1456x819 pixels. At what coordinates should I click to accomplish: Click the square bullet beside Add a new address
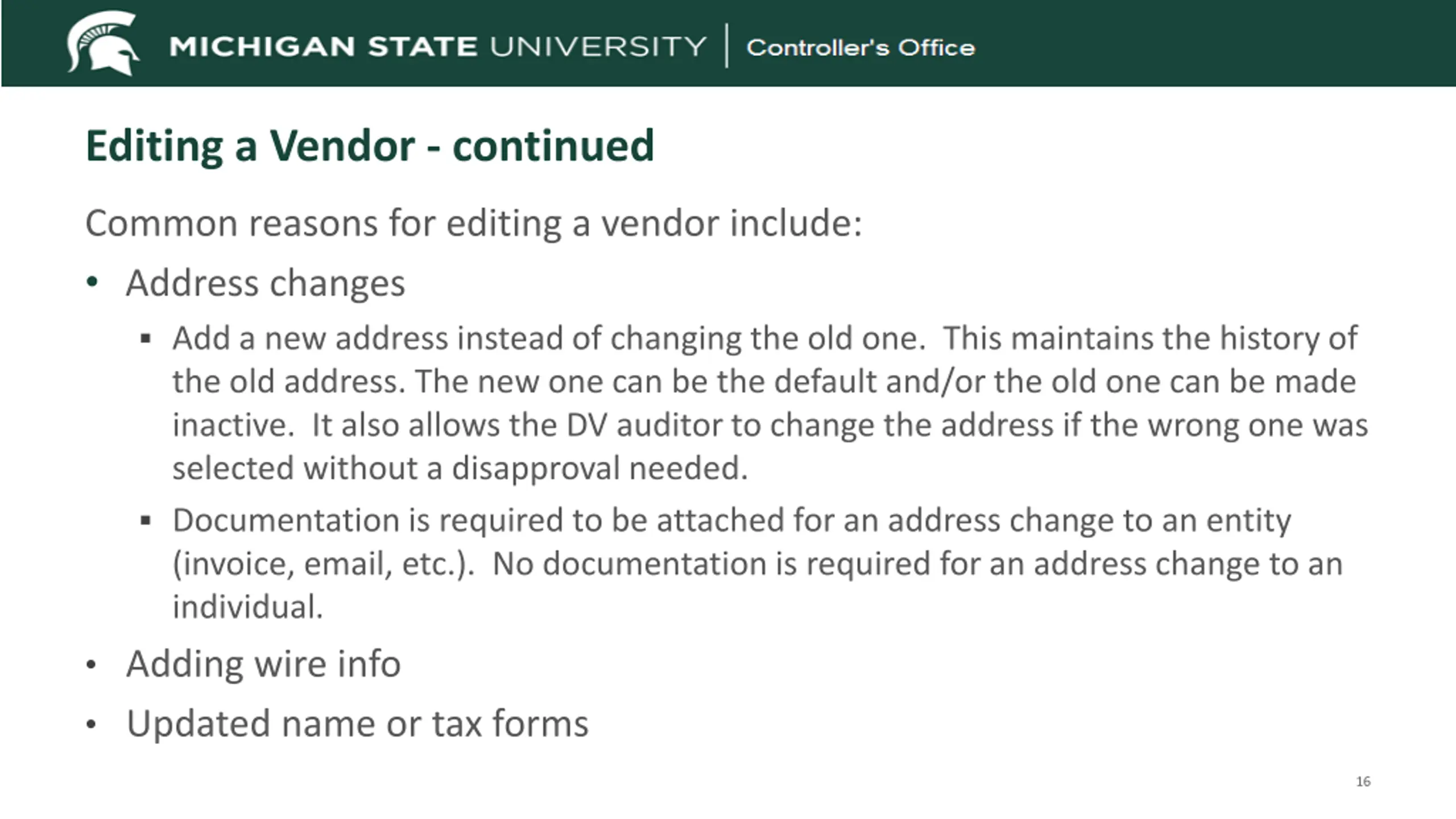(146, 340)
